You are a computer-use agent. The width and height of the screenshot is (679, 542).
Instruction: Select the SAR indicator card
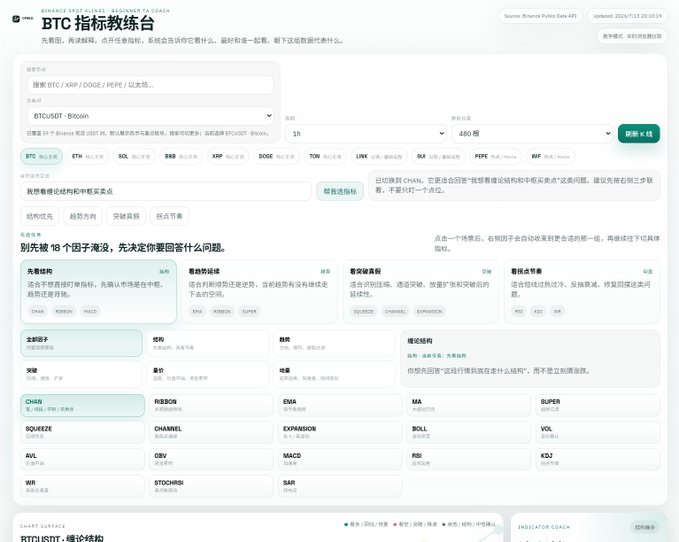340,486
